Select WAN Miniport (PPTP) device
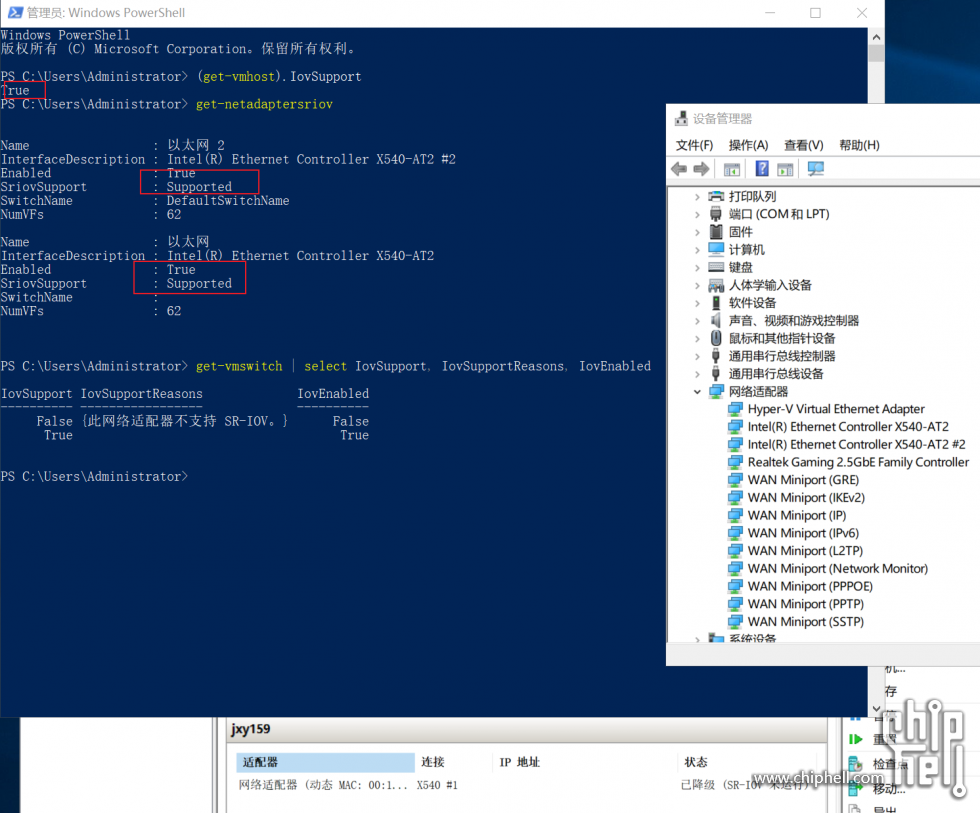Screen dimensions: 980x813 pos(806,604)
